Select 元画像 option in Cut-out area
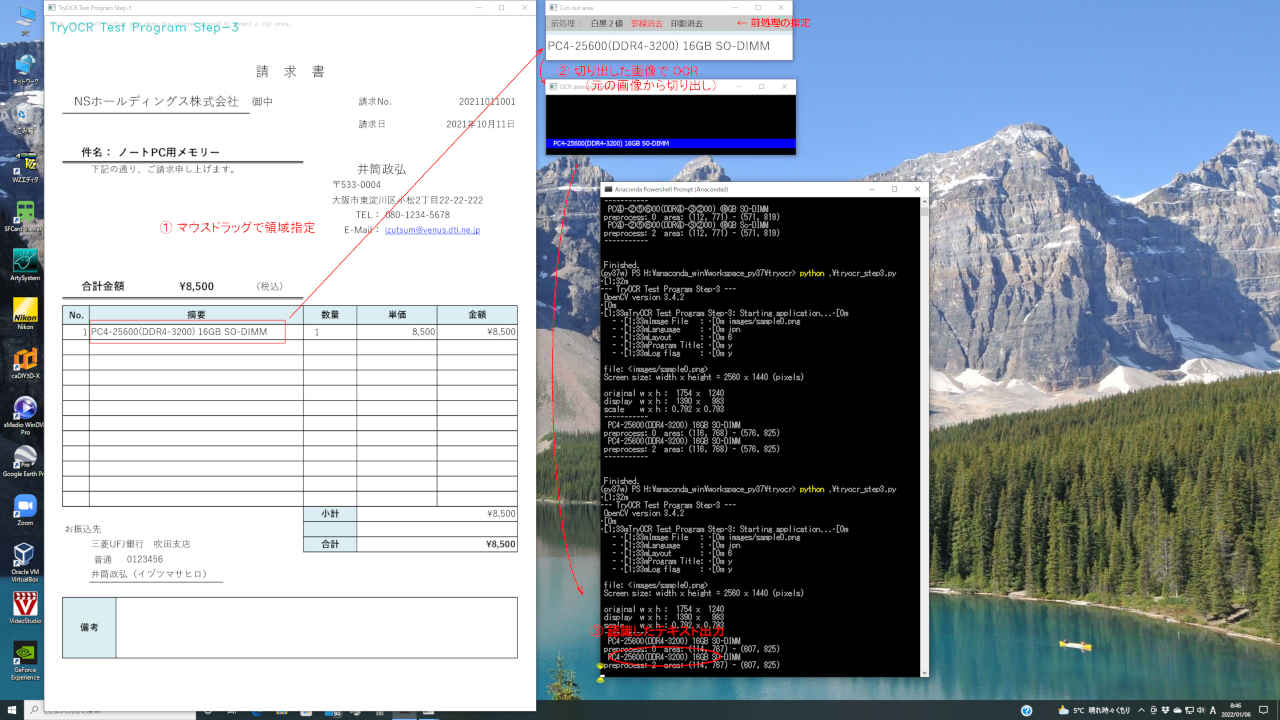The image size is (1280, 720). pyautogui.click(x=562, y=23)
